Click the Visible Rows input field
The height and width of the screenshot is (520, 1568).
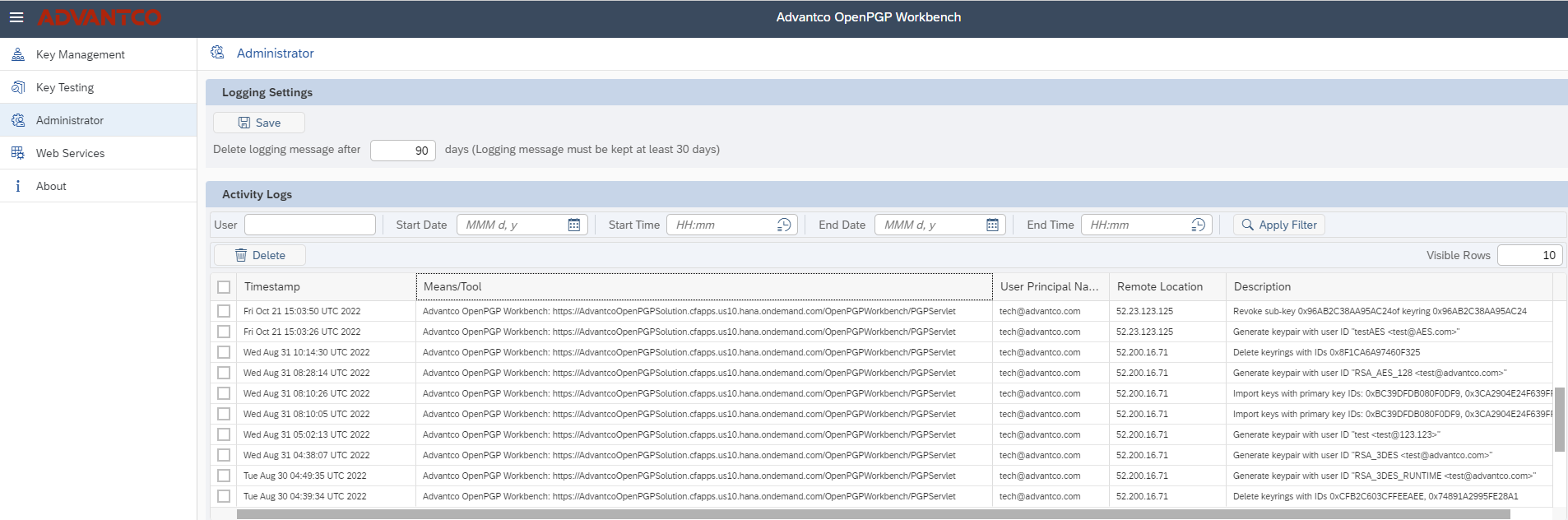pos(1529,255)
